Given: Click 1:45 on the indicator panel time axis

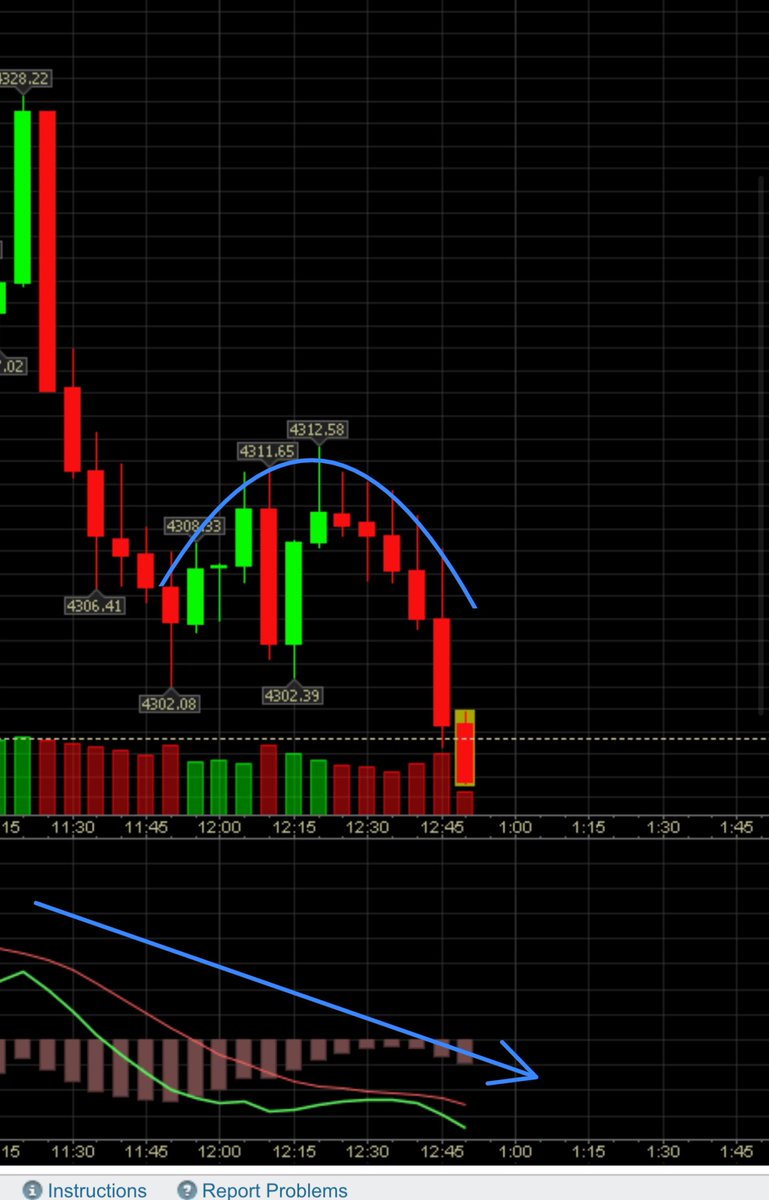Looking at the screenshot, I should pos(737,1151).
